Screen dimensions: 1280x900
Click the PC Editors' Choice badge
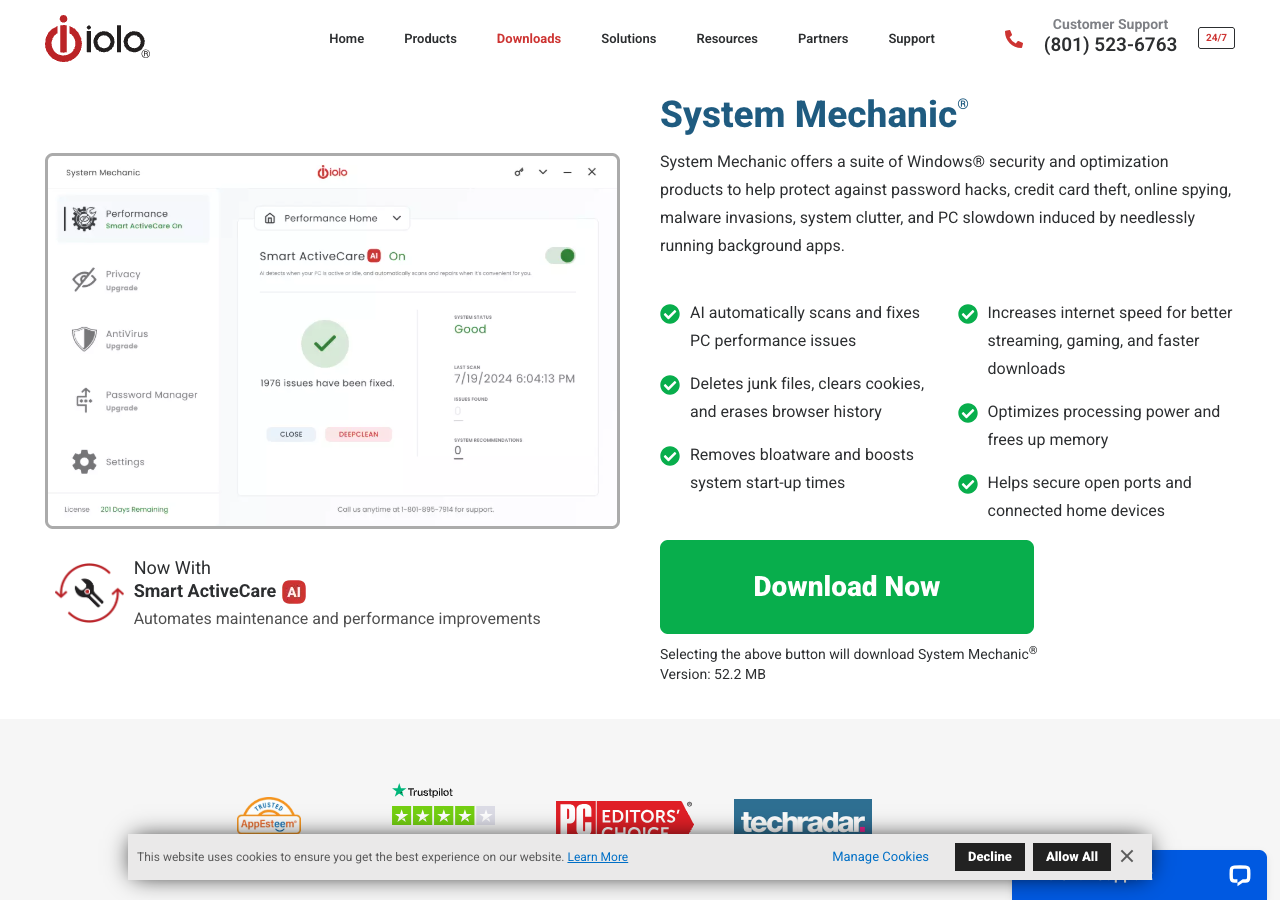(624, 820)
